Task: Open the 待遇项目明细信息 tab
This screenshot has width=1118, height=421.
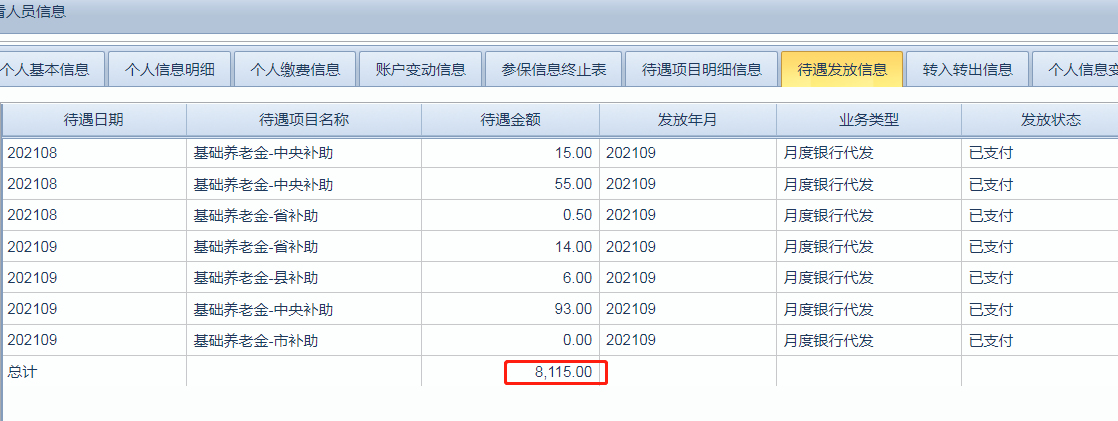Action: 702,70
